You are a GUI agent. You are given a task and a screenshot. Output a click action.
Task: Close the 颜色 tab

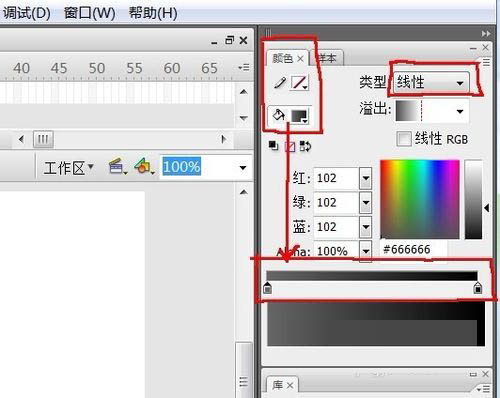click(x=300, y=59)
